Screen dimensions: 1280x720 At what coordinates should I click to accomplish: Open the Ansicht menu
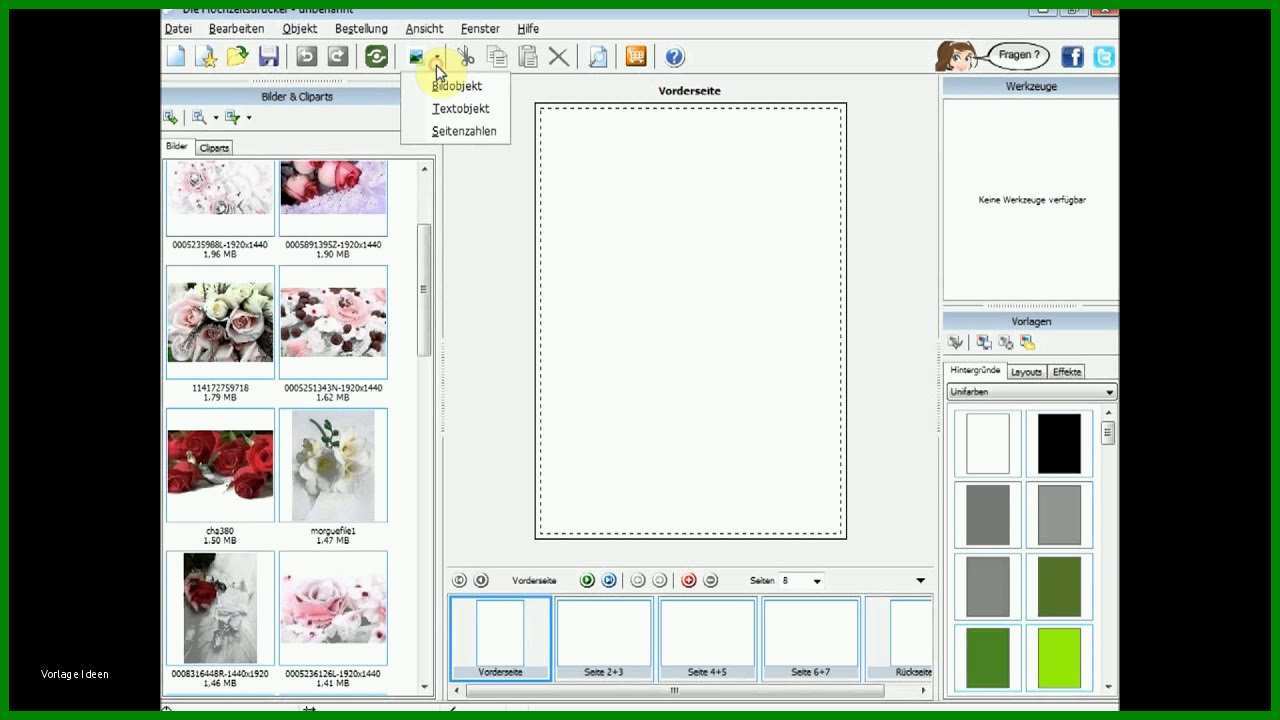(424, 29)
